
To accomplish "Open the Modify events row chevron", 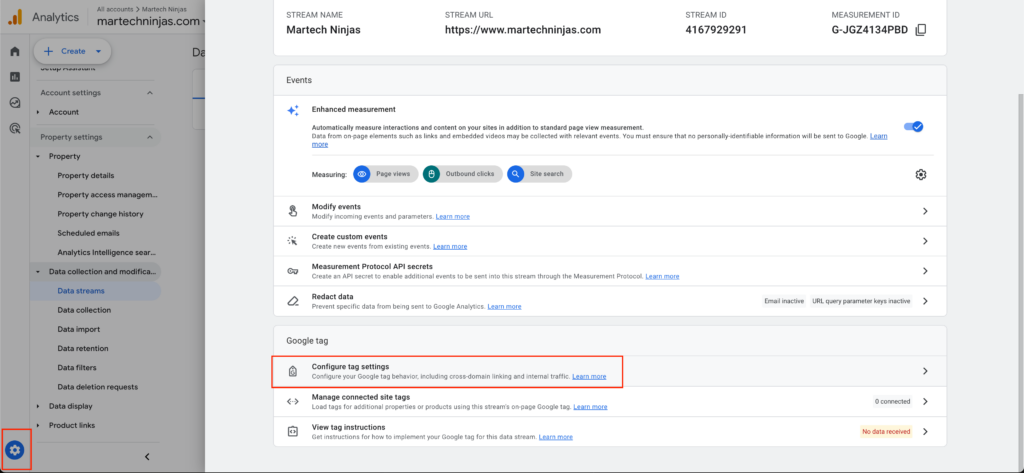I will pos(925,211).
